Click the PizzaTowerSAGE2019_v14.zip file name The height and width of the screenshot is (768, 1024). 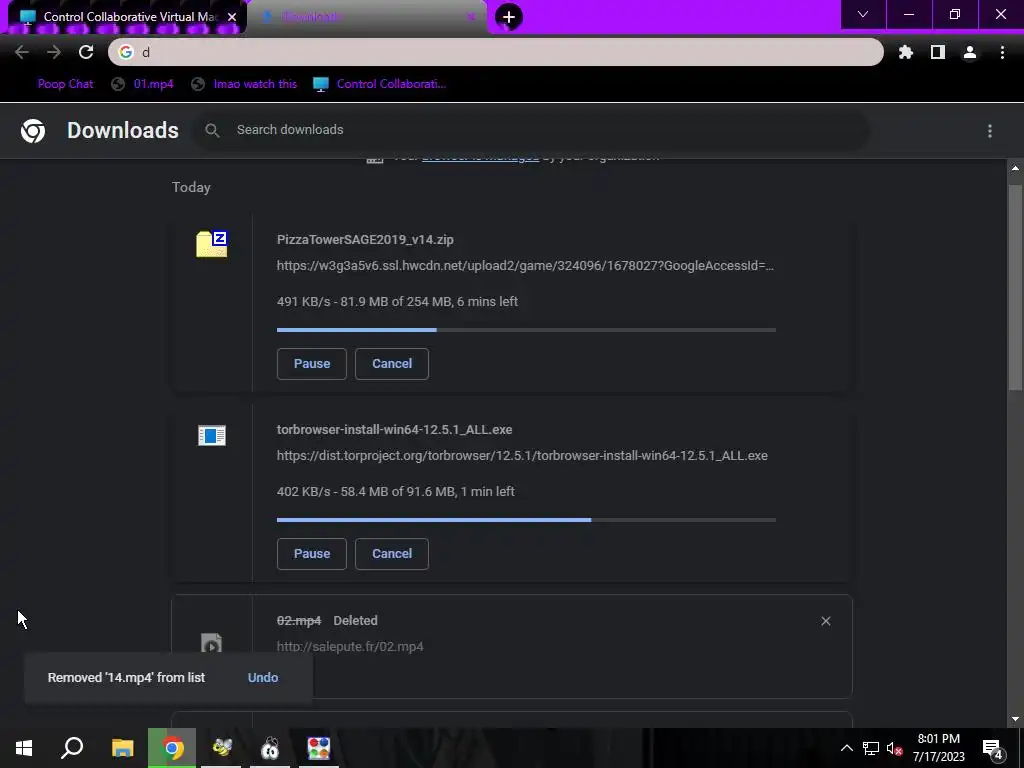tap(365, 240)
